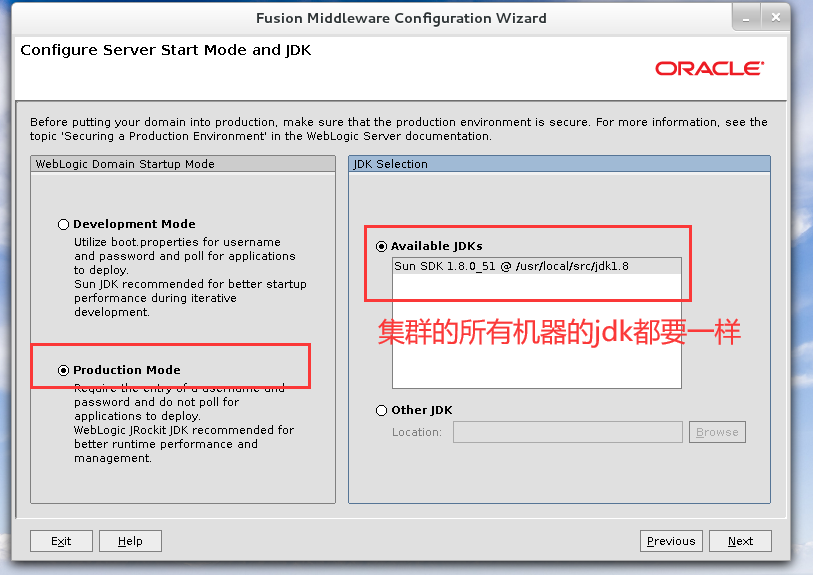This screenshot has height=575, width=813.
Task: Click the Oracle logo
Action: pos(709,68)
